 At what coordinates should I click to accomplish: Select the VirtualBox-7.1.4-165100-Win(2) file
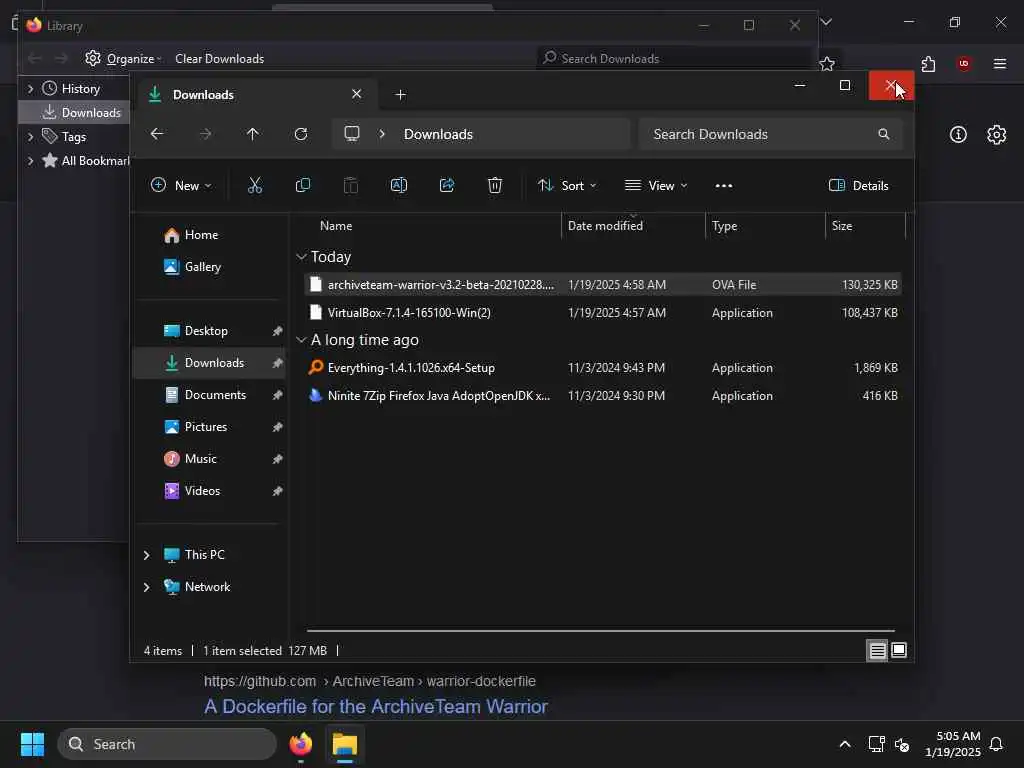click(603, 313)
